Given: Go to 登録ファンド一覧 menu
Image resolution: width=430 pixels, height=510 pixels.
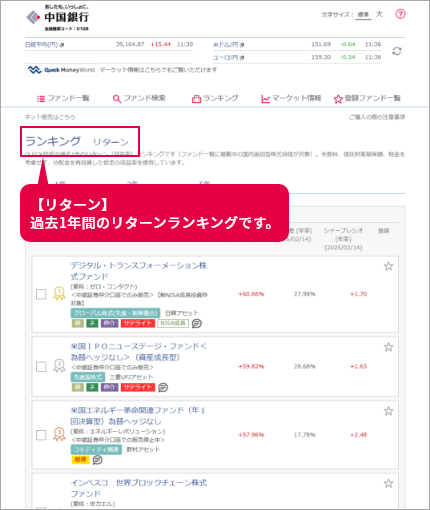Looking at the screenshot, I should pos(367,98).
